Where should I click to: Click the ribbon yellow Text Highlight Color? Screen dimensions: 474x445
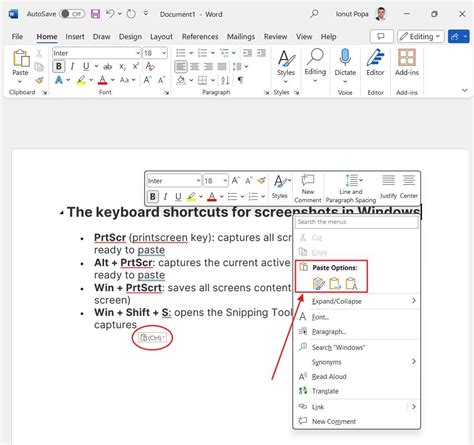(x=81, y=80)
